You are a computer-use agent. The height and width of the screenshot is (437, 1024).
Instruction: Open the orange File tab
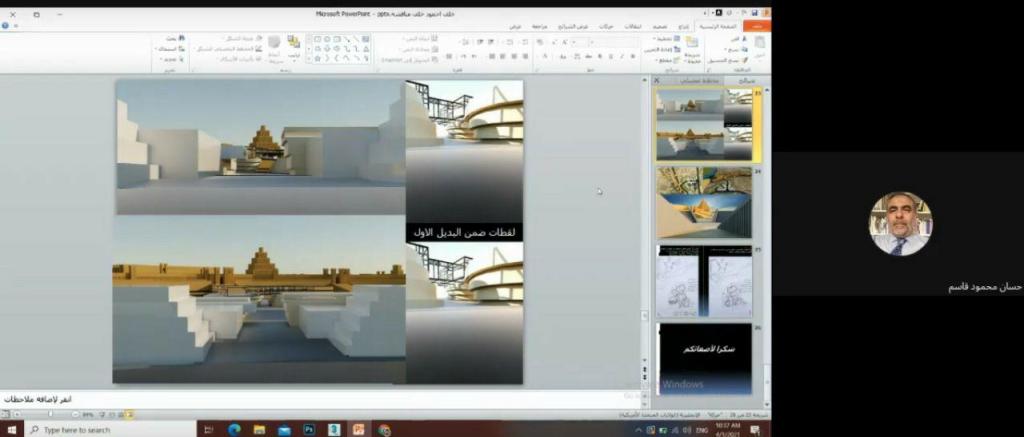(x=759, y=26)
